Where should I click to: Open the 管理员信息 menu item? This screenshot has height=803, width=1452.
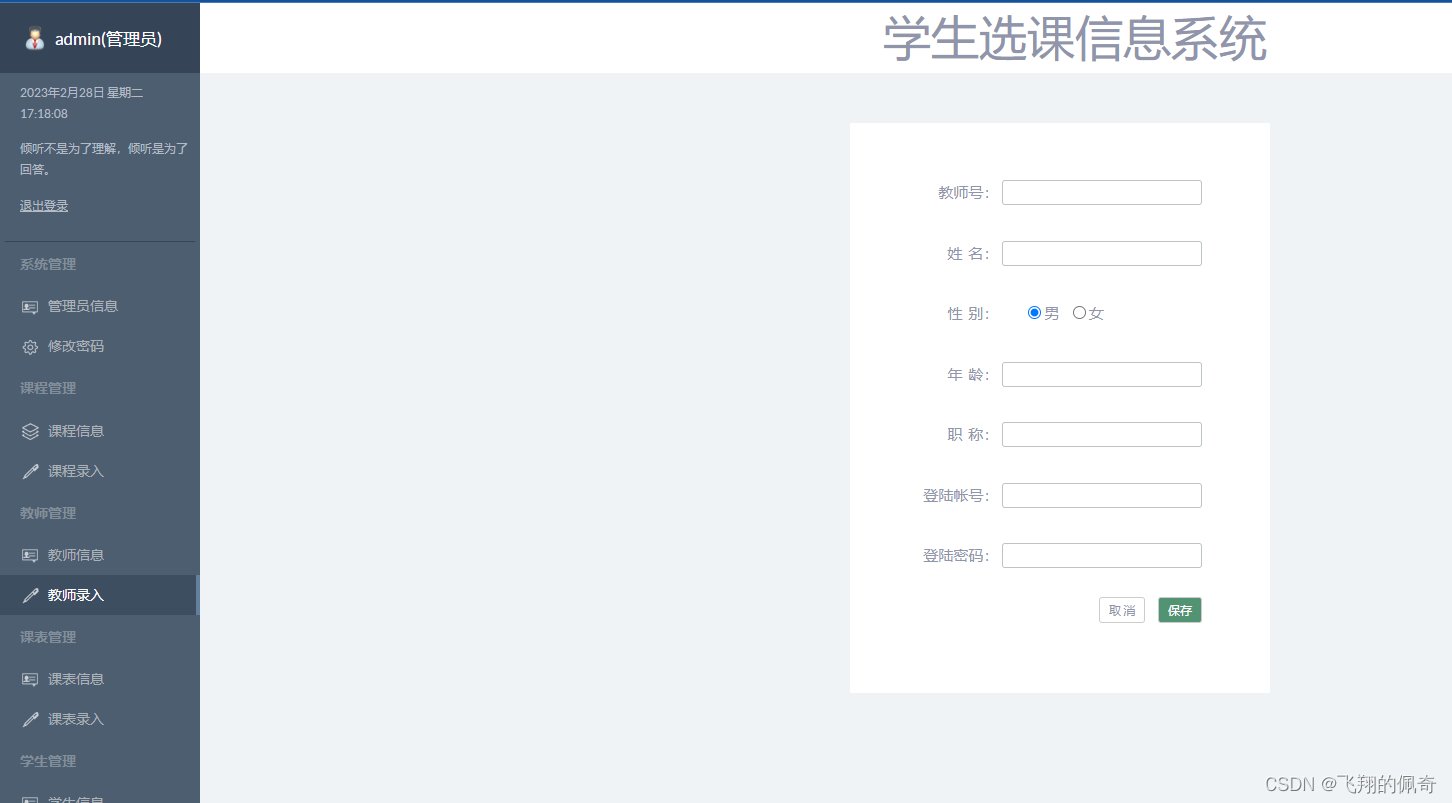pos(83,306)
